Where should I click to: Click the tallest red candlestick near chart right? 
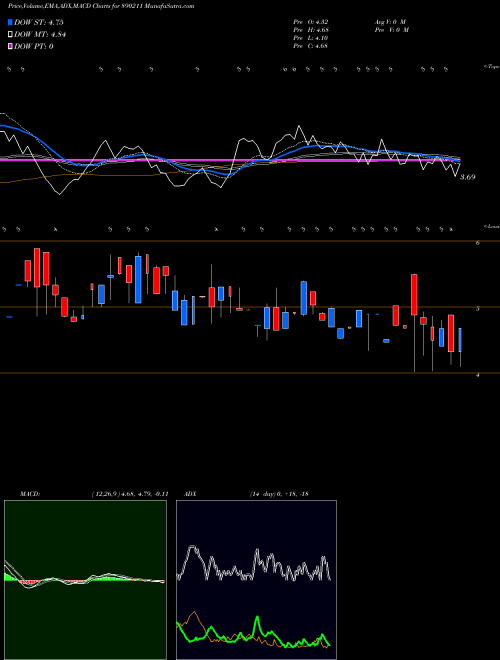pyautogui.click(x=414, y=295)
